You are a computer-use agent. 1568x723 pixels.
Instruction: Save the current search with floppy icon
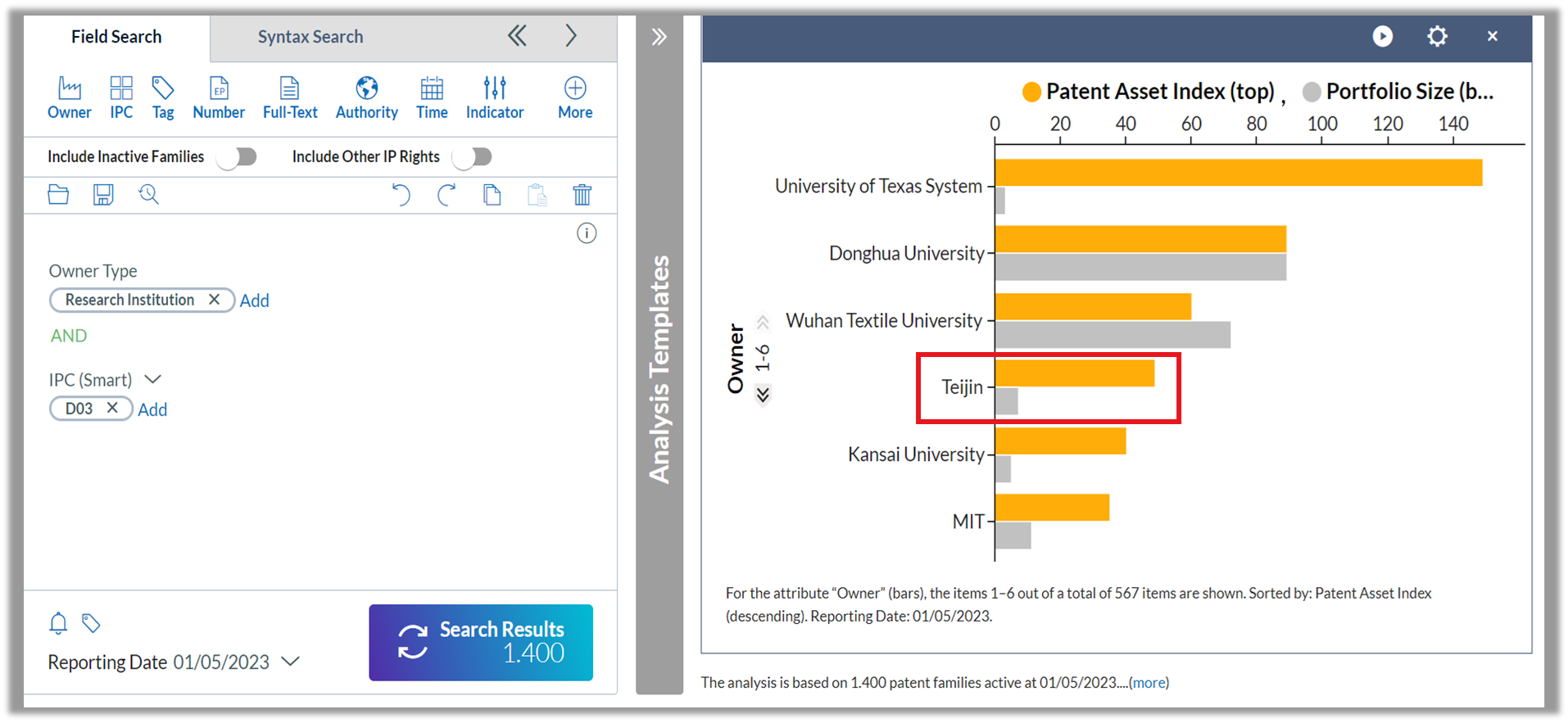(103, 195)
